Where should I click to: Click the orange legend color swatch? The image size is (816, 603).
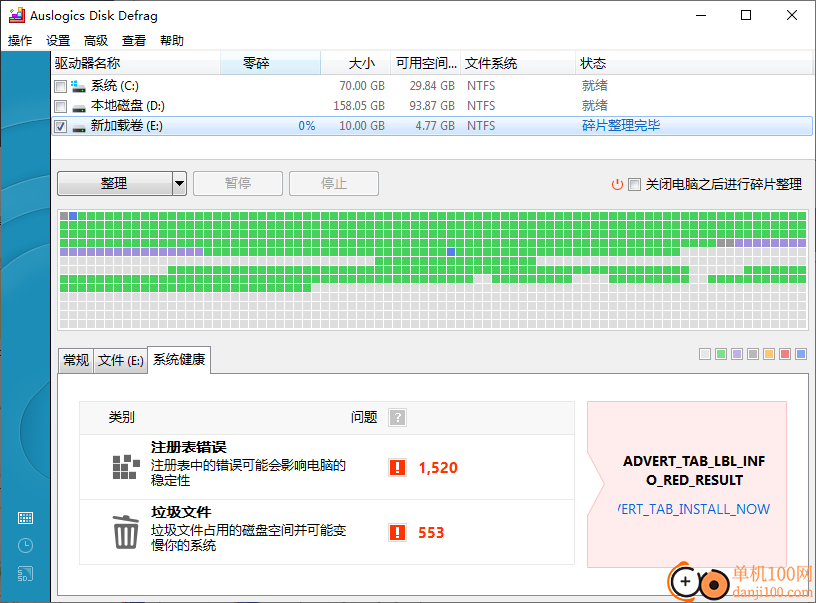pyautogui.click(x=769, y=354)
